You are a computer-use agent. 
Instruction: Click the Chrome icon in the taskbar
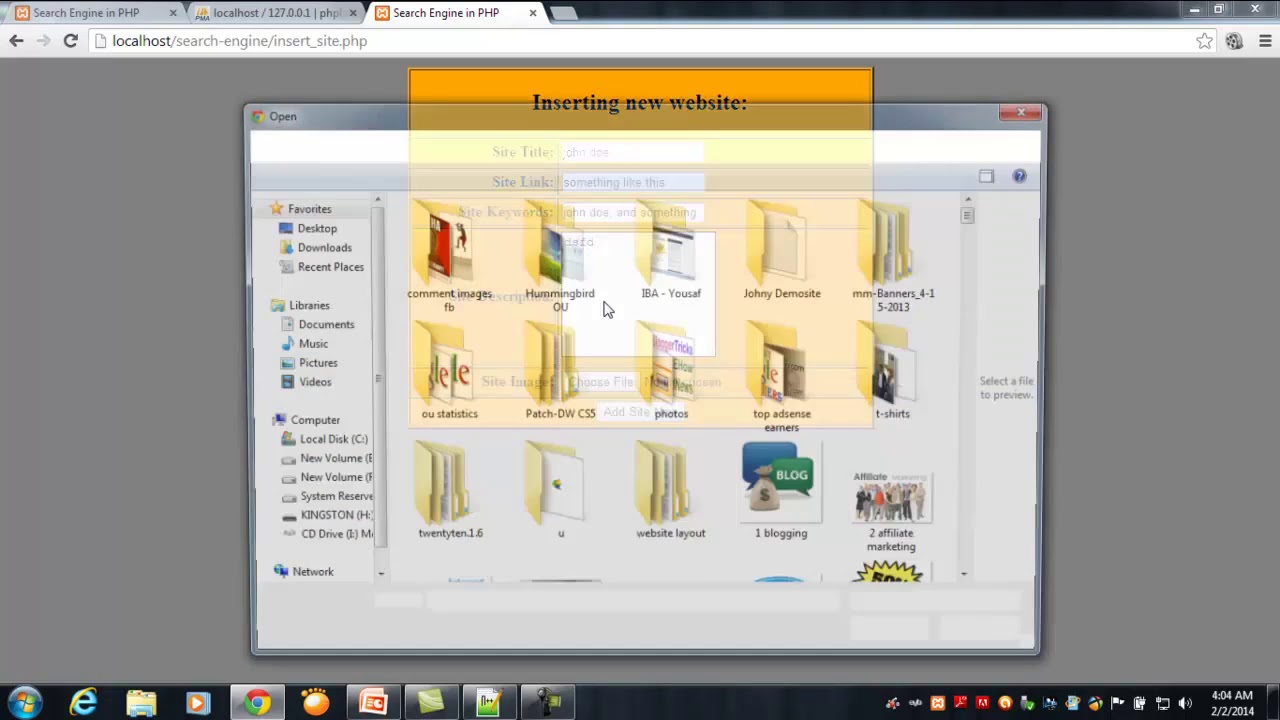click(257, 703)
